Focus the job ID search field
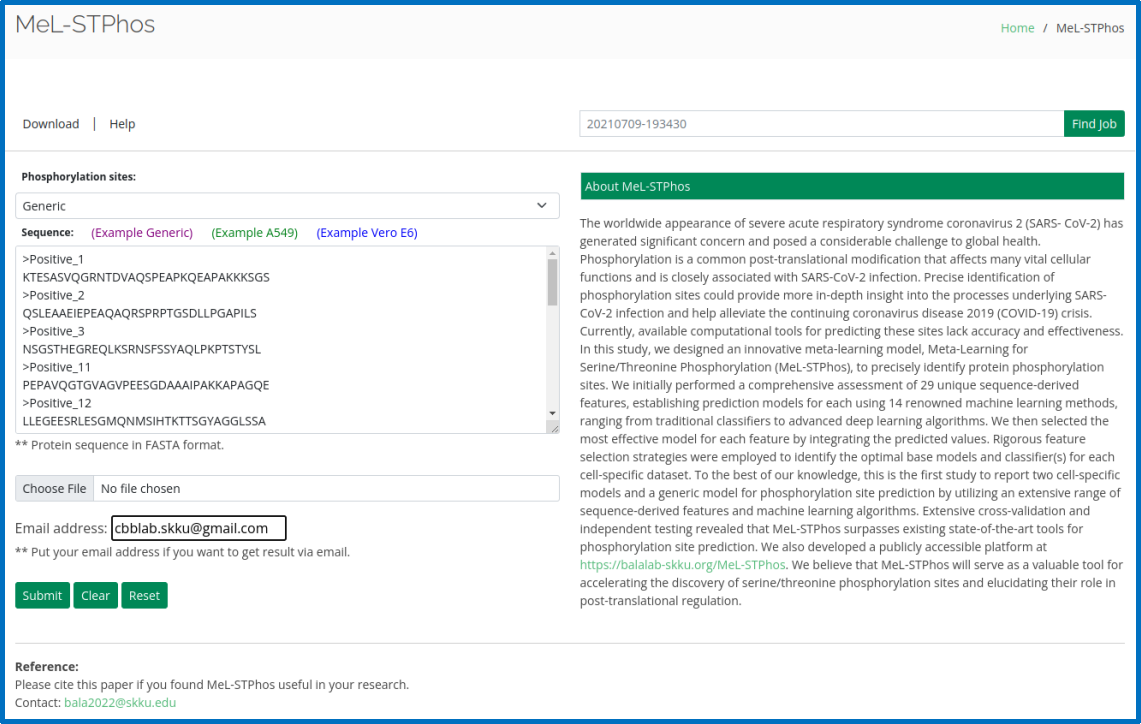The width and height of the screenshot is (1141, 724). tap(820, 124)
